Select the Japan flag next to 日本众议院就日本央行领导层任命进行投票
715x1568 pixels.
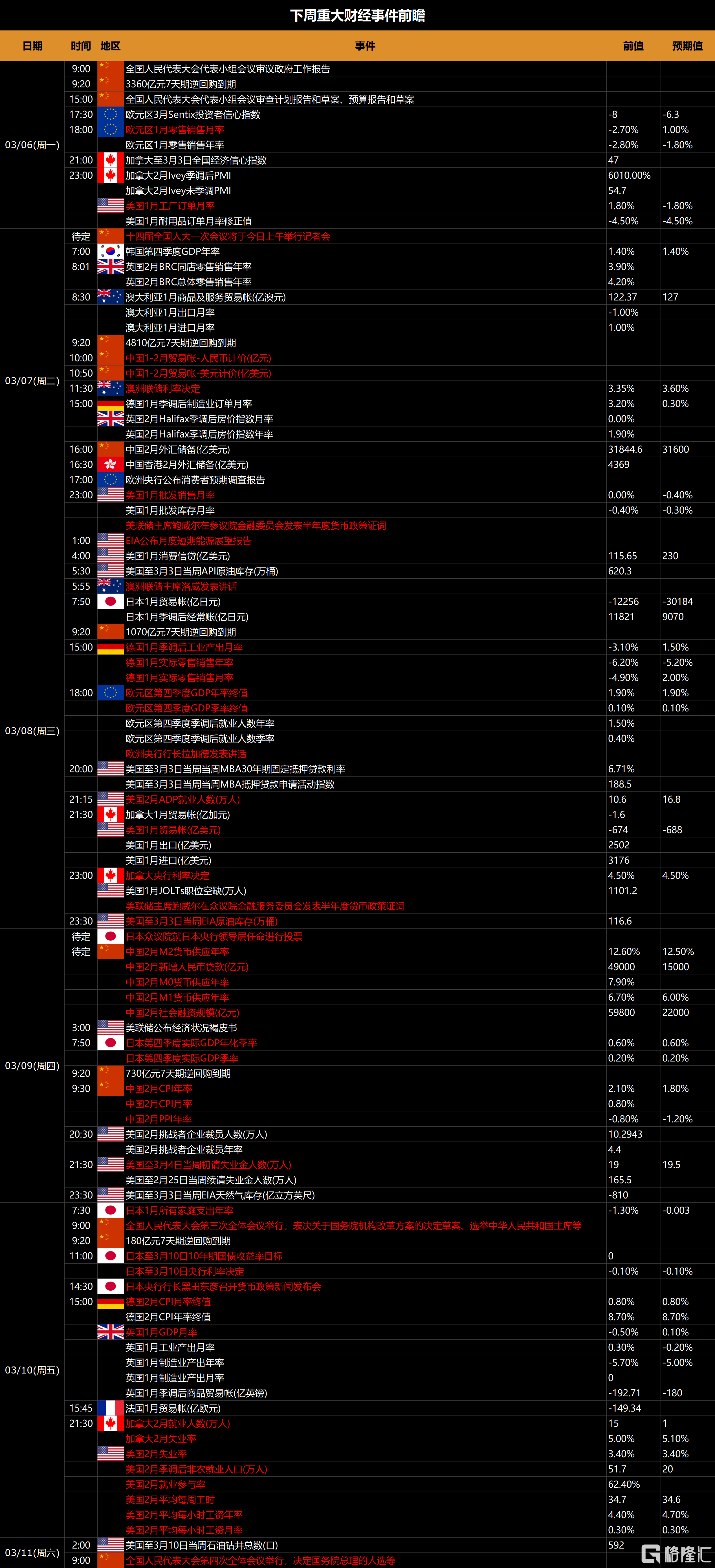pyautogui.click(x=110, y=936)
